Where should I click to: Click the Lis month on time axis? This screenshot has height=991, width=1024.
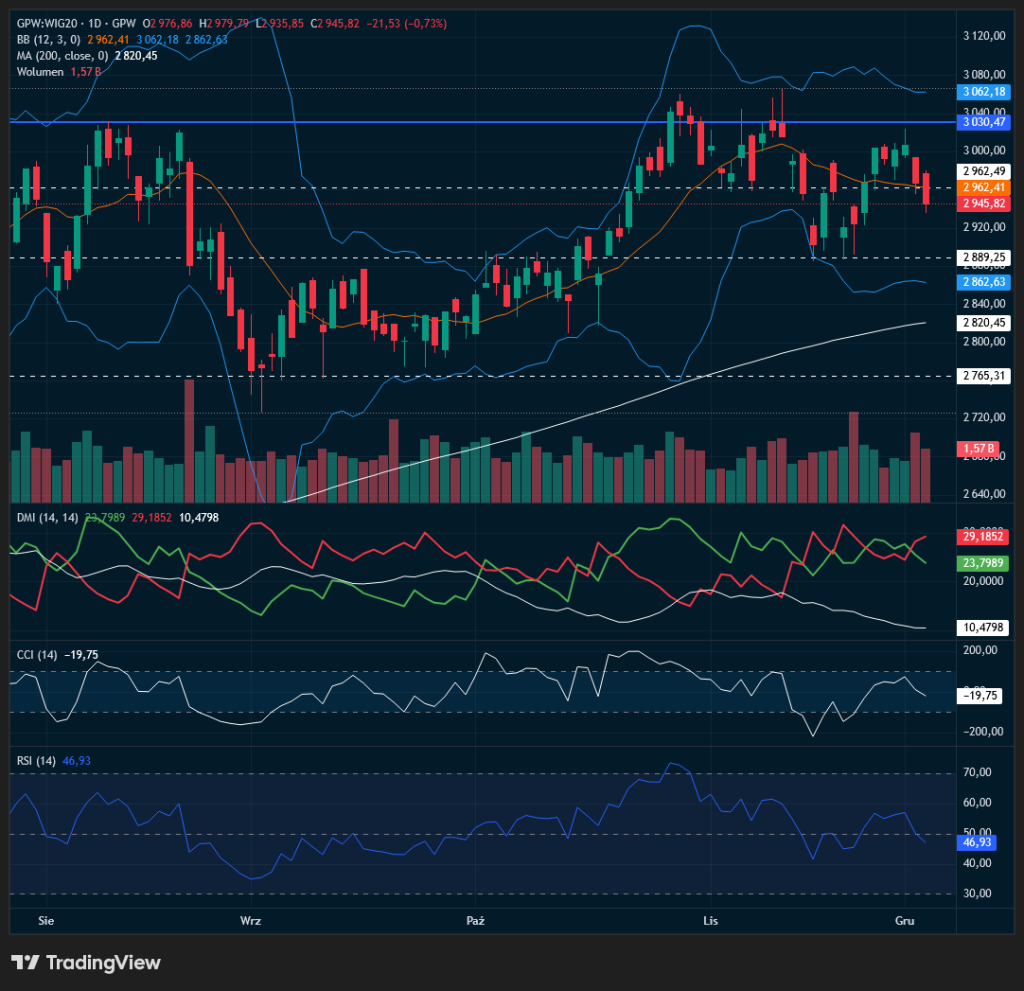pyautogui.click(x=711, y=918)
